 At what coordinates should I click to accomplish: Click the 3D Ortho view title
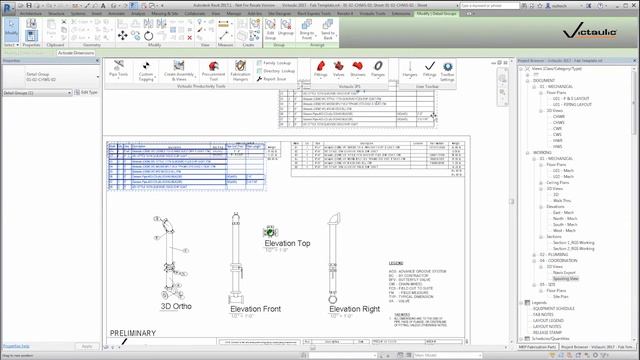pos(176,306)
